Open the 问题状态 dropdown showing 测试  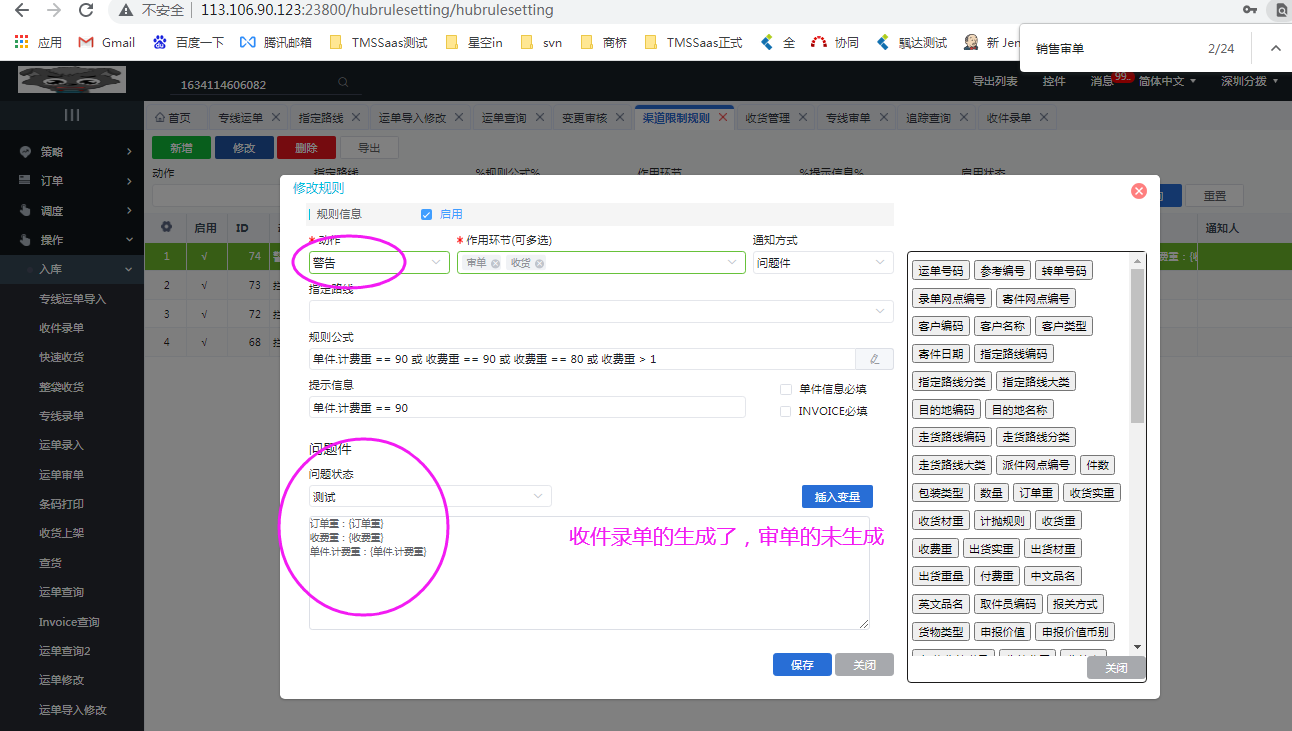pos(430,496)
